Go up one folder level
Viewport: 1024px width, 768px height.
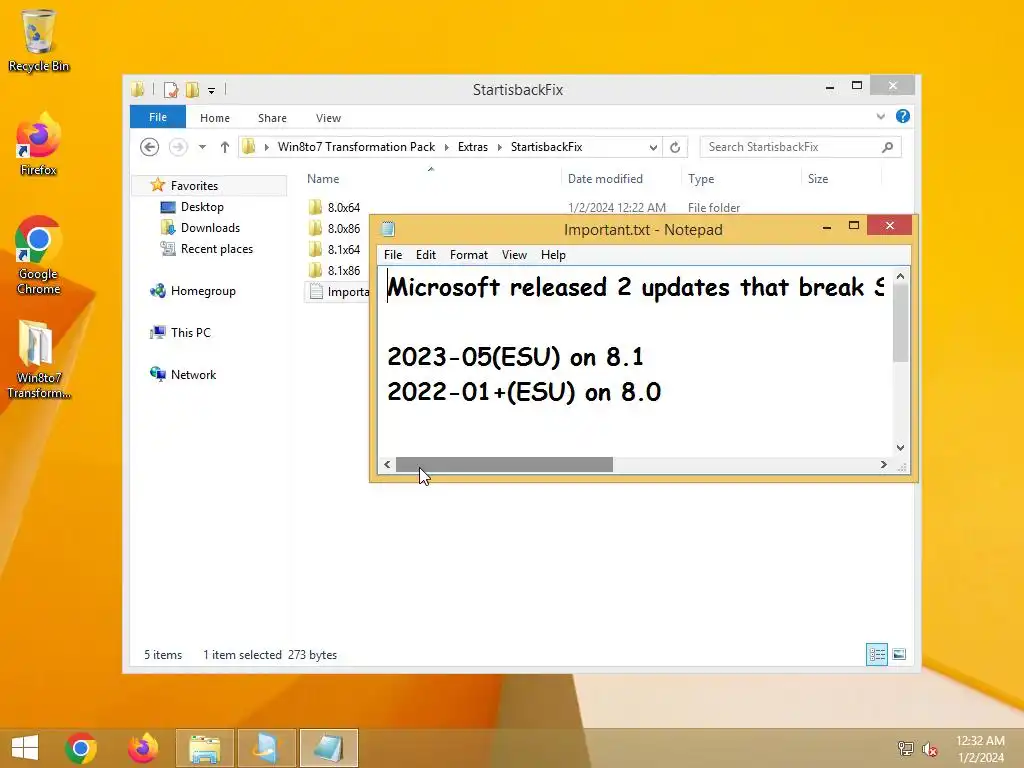click(x=225, y=147)
